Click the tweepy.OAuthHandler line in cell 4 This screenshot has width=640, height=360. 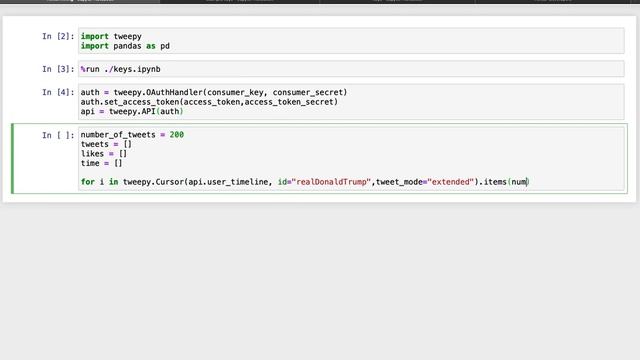214,92
